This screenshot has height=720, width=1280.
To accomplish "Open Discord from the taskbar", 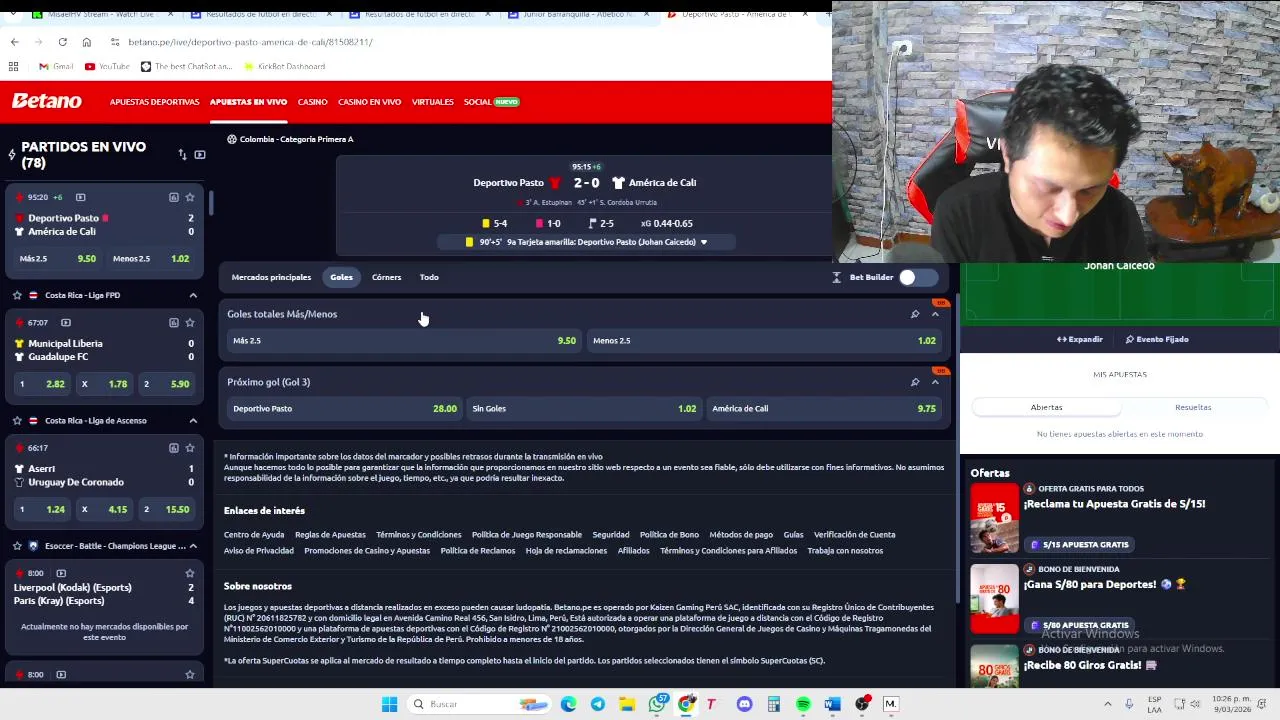I will [x=744, y=704].
